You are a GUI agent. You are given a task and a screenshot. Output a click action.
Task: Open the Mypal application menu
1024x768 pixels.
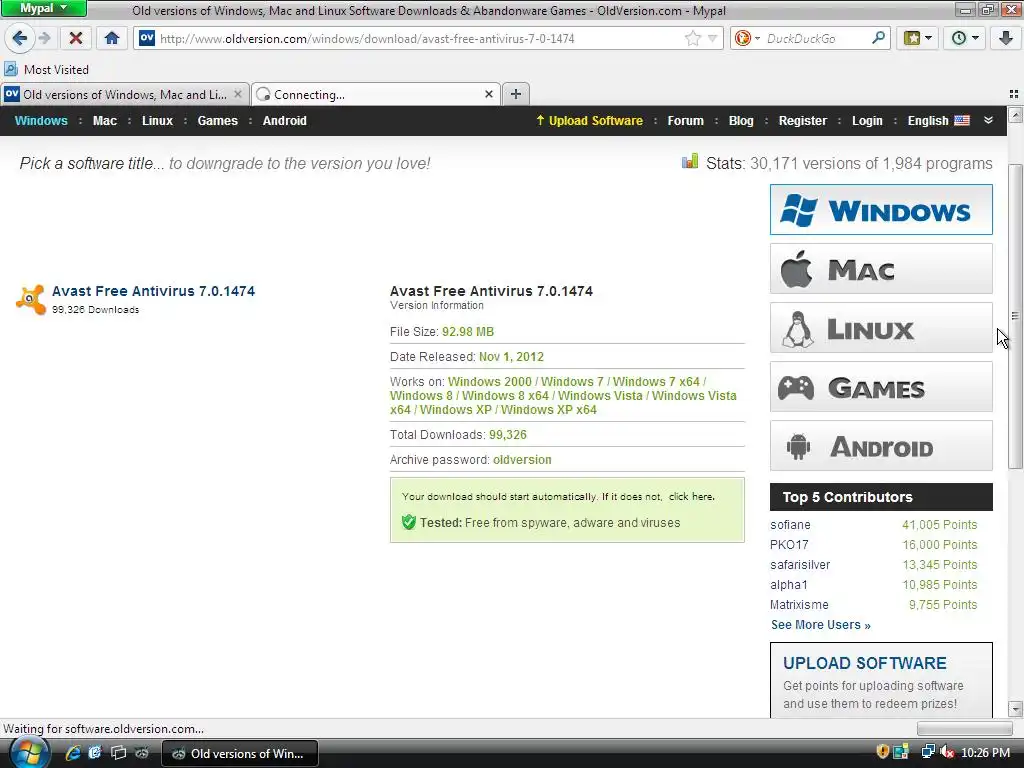click(x=43, y=8)
